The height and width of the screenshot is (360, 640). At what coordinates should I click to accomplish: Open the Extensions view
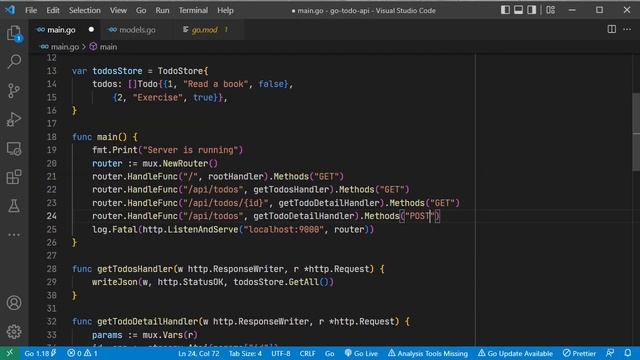coord(14,177)
